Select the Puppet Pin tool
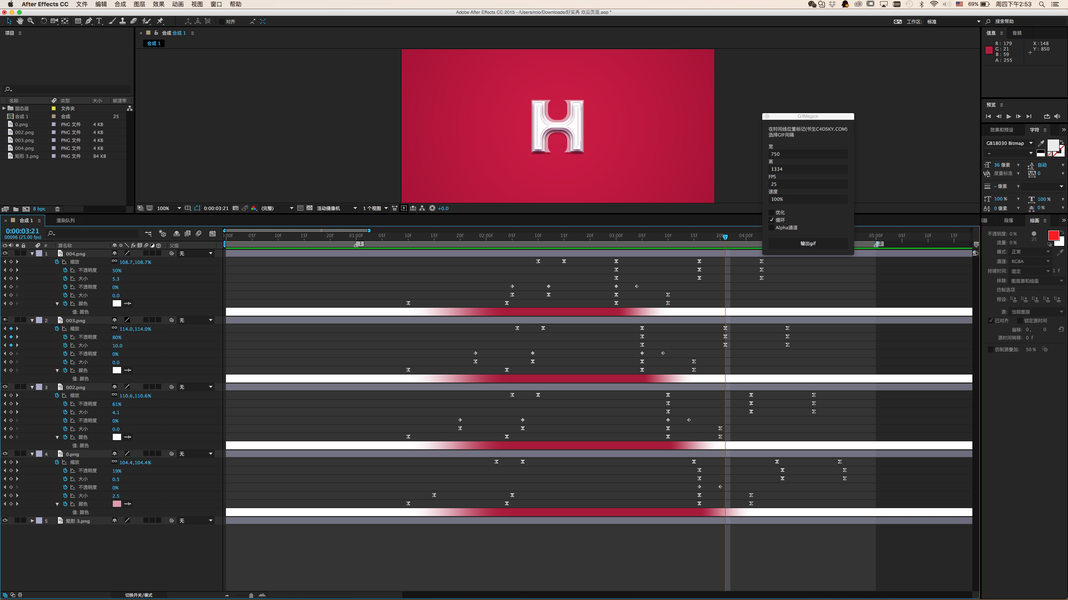 [x=160, y=21]
